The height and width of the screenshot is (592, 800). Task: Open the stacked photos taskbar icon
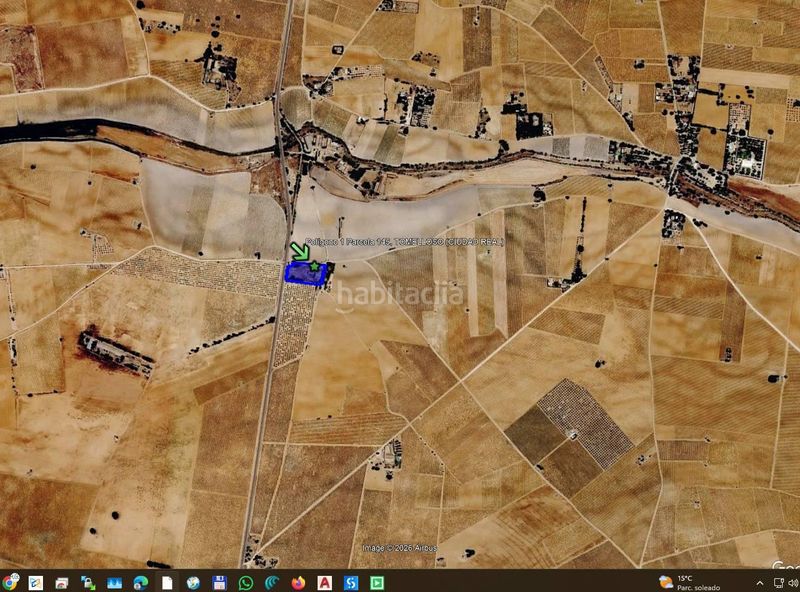(62, 582)
